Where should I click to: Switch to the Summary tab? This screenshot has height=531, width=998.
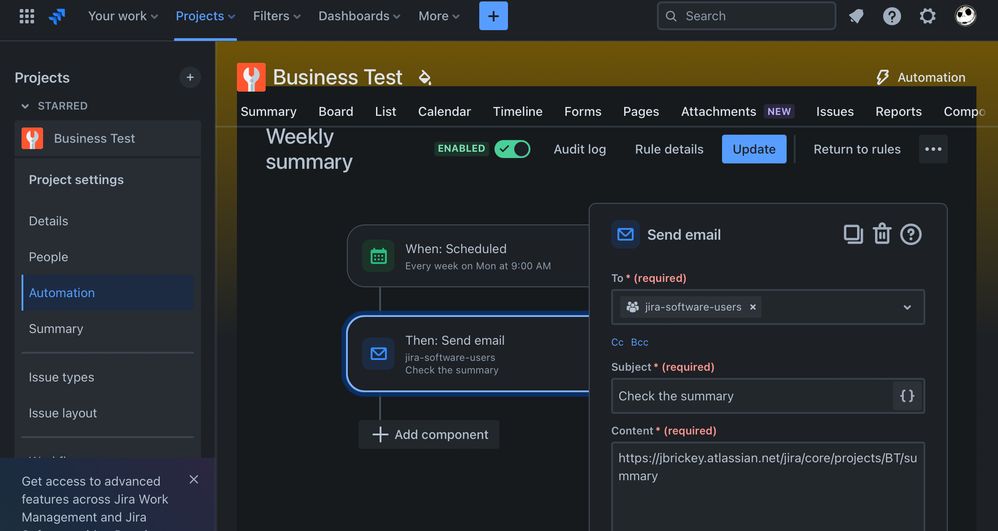pos(269,111)
